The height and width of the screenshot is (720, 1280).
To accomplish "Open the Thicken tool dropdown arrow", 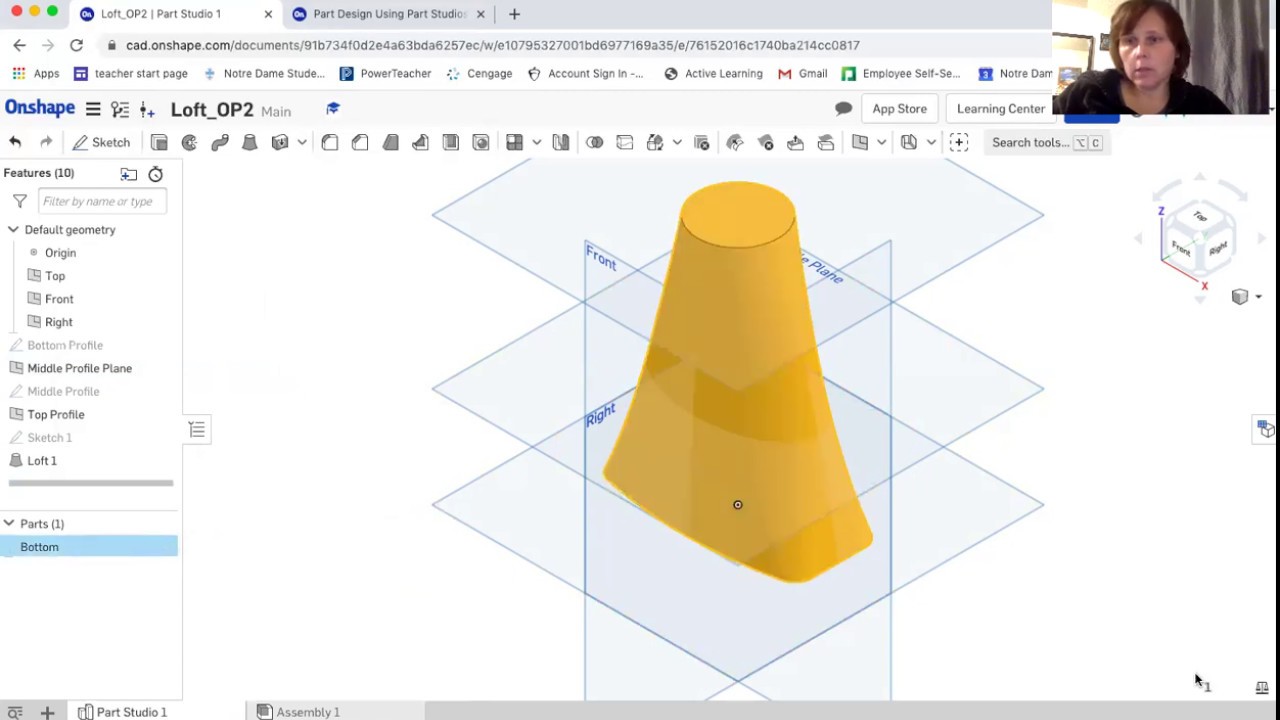I will 302,142.
